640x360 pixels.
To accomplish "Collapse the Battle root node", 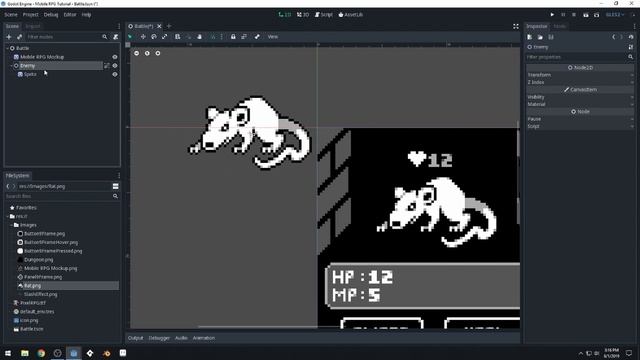I will 7,48.
